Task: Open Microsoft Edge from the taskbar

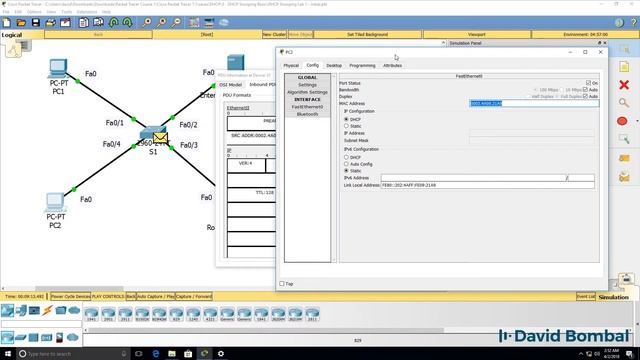Action: click(x=156, y=353)
